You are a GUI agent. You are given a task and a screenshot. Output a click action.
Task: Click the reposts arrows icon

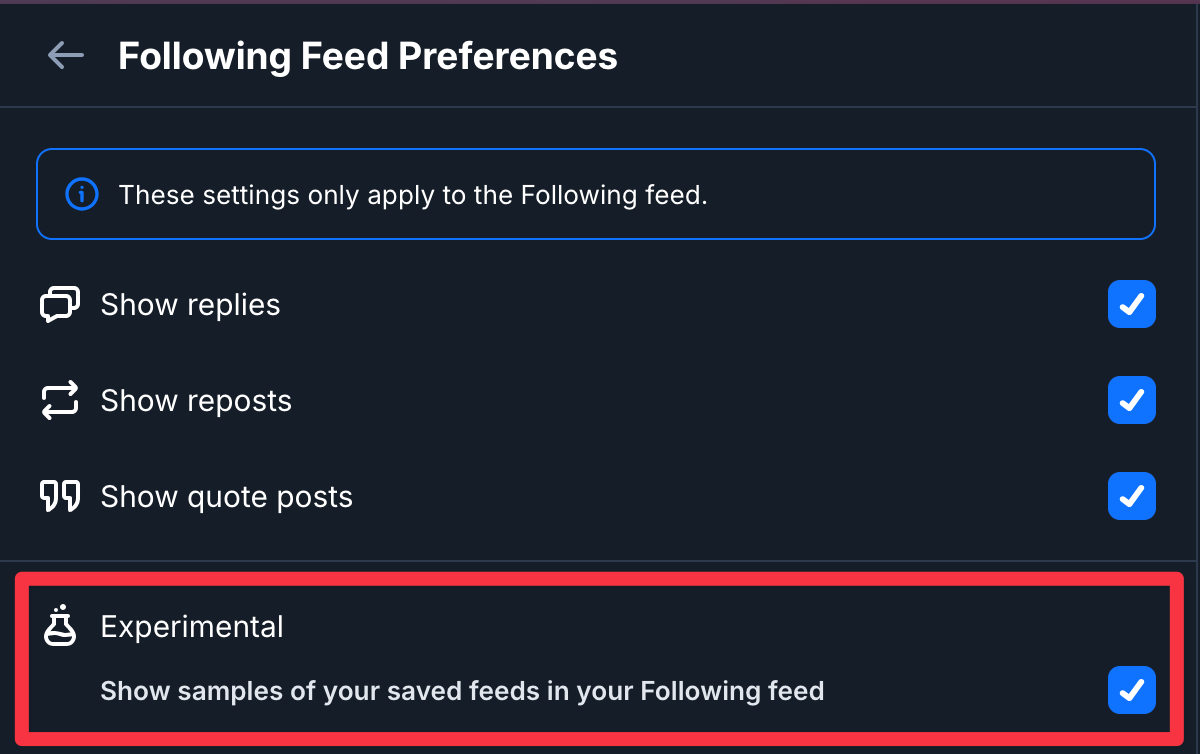pos(60,401)
